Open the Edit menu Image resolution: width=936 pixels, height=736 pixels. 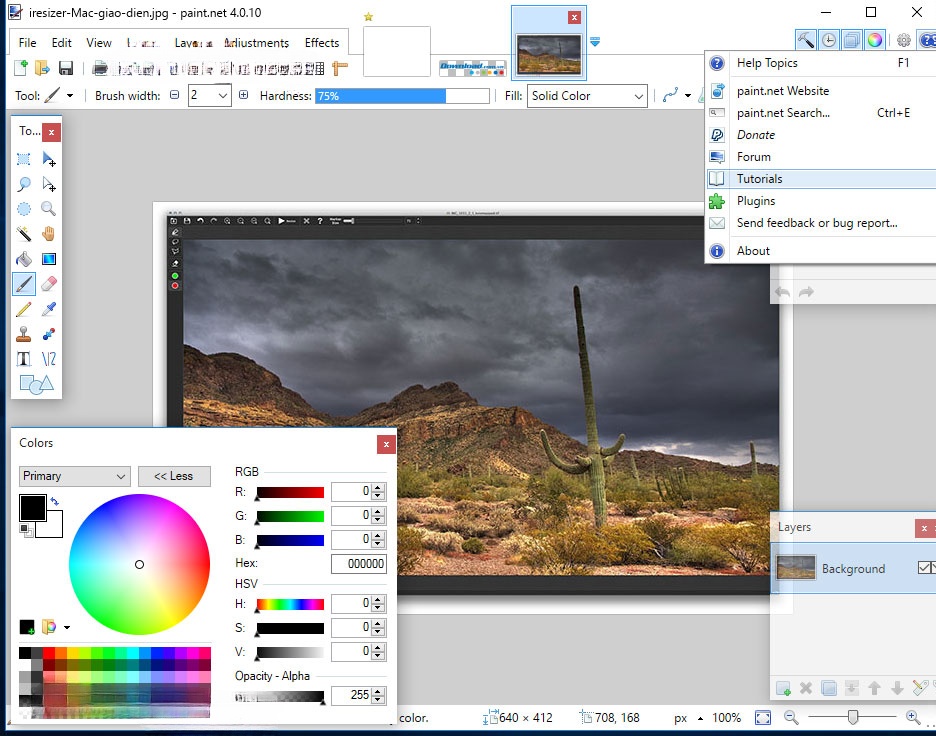click(x=61, y=43)
